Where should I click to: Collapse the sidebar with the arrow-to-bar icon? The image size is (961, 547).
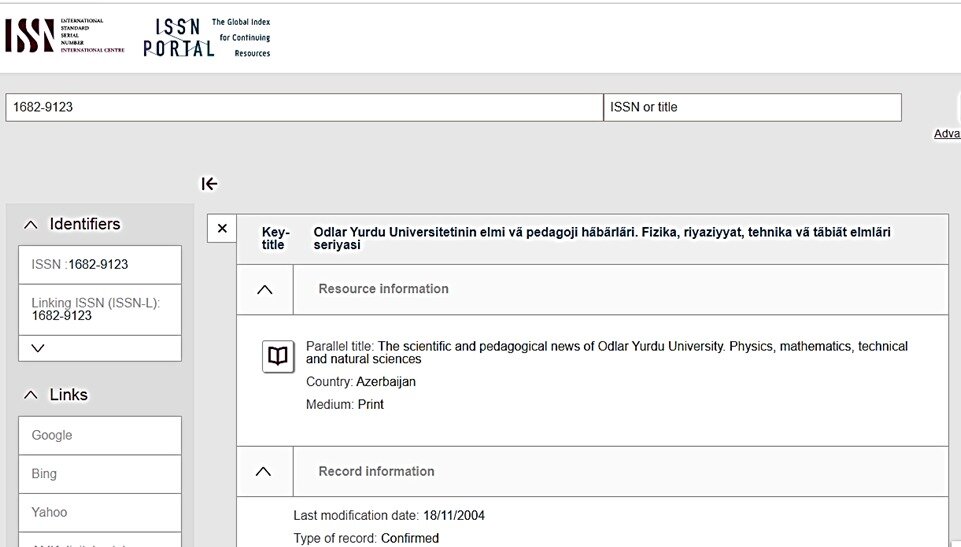(209, 183)
